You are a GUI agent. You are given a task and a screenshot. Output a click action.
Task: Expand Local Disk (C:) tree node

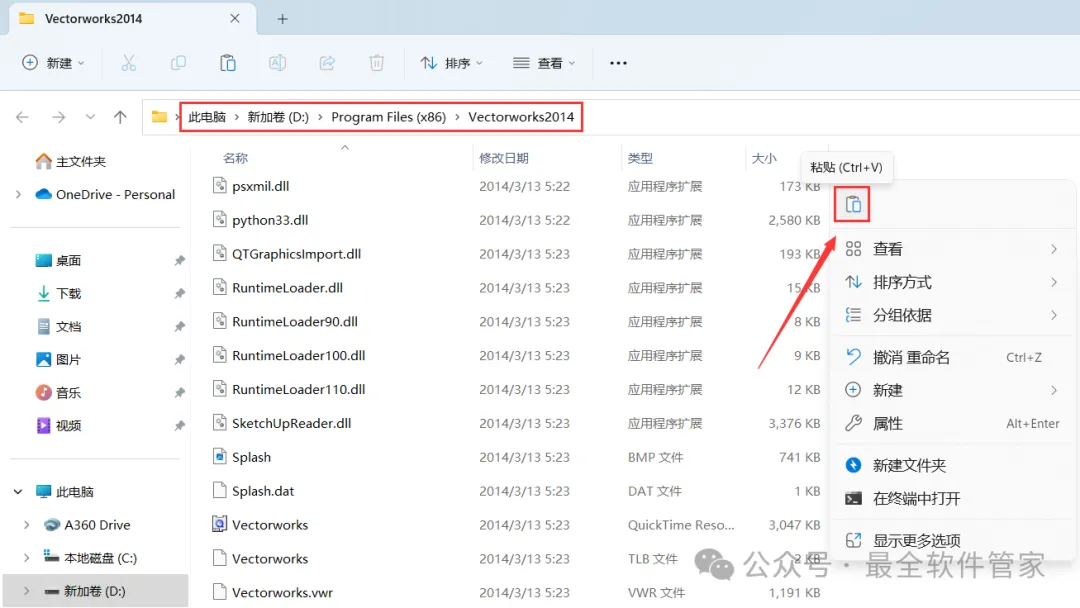click(27, 558)
